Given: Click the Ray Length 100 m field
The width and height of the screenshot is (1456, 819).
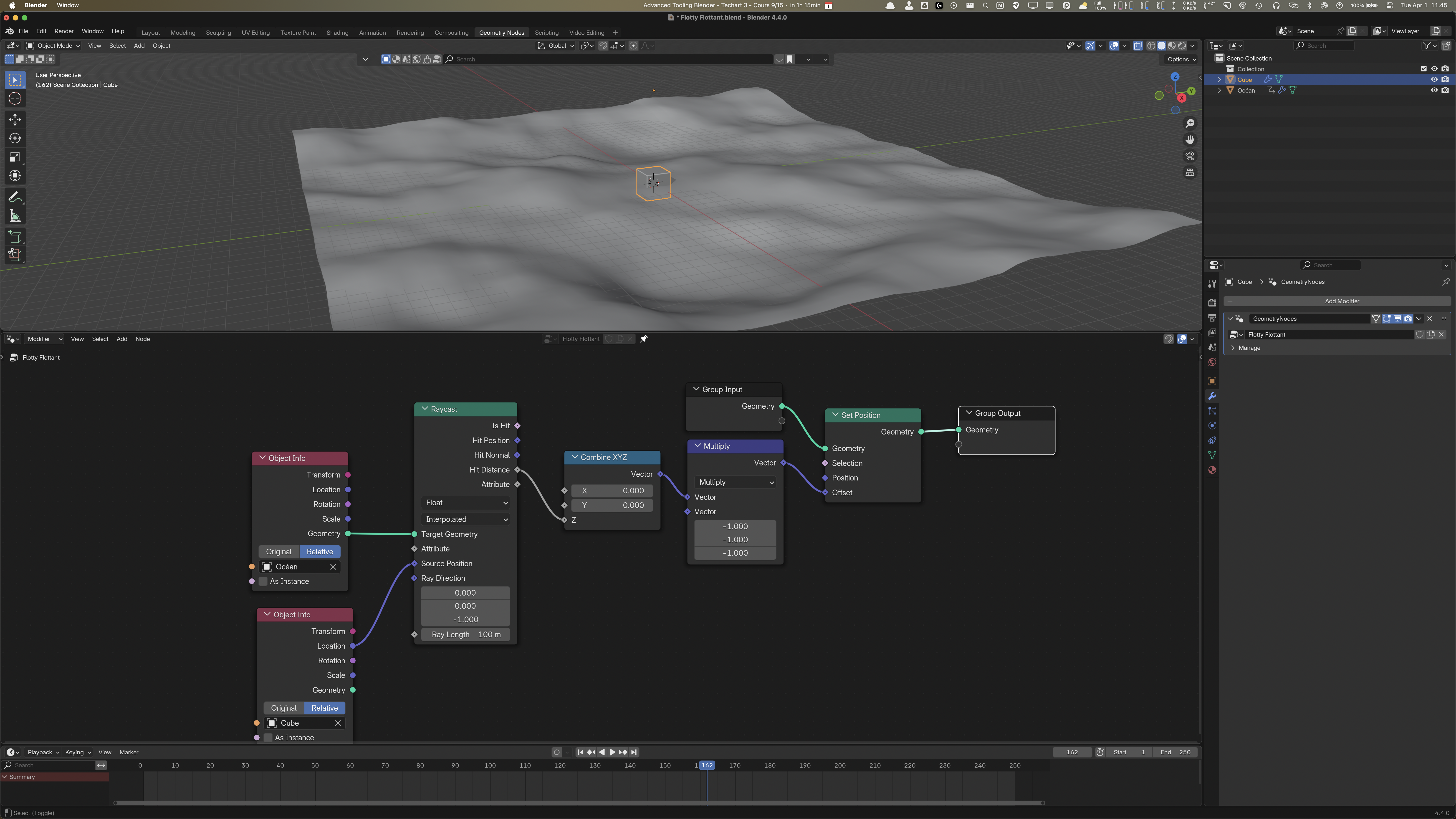Looking at the screenshot, I should click(x=466, y=635).
